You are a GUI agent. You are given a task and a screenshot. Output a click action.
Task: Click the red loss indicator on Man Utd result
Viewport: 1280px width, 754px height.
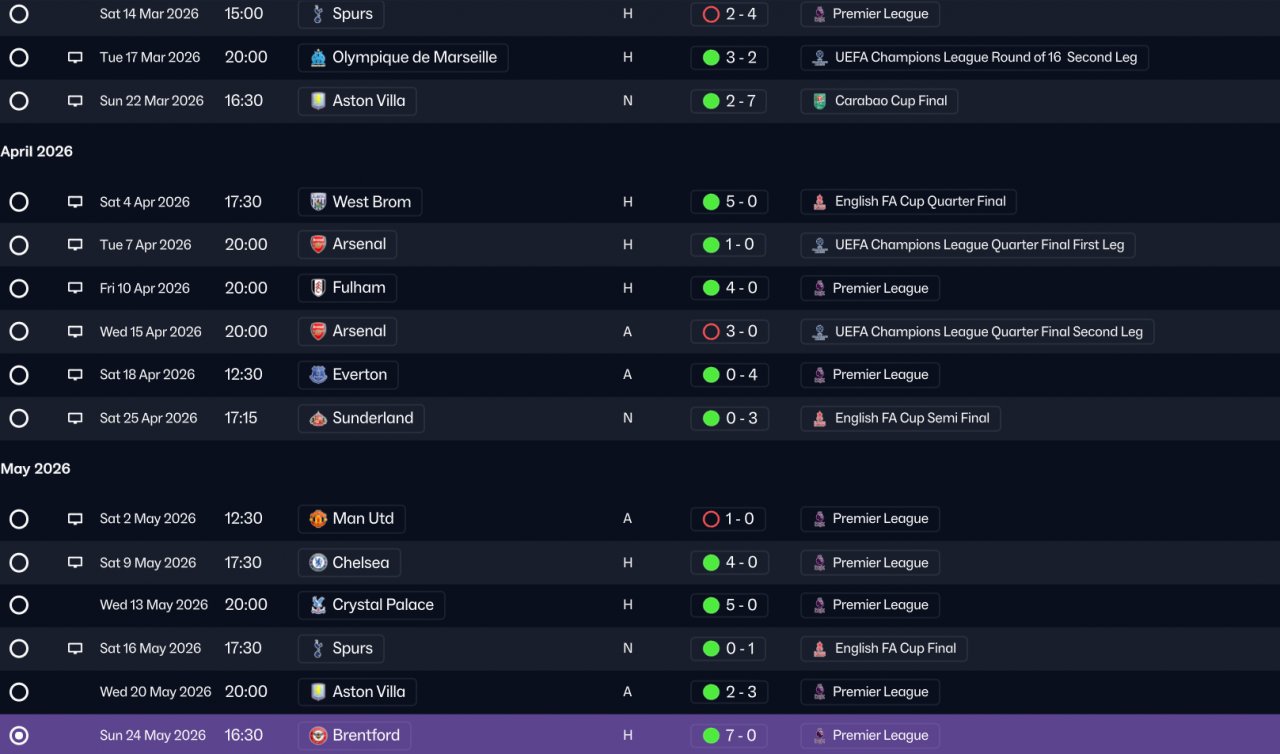point(711,519)
